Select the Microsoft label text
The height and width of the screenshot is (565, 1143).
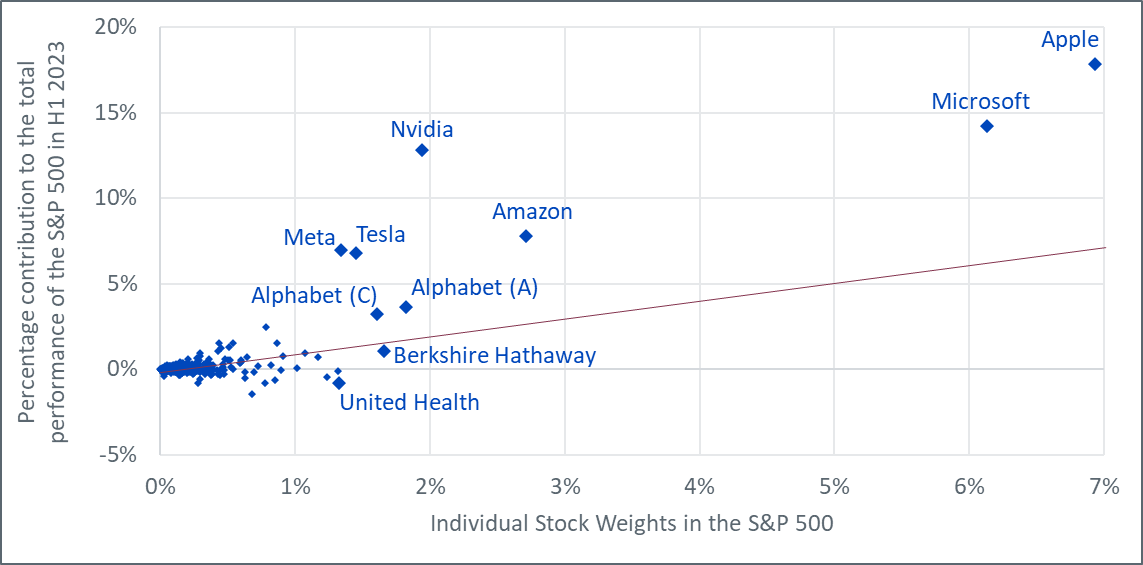[x=980, y=101]
